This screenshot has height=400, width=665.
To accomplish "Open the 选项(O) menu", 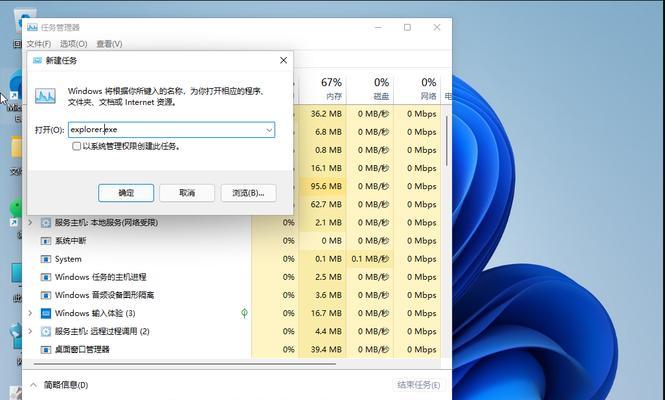I will pos(73,44).
